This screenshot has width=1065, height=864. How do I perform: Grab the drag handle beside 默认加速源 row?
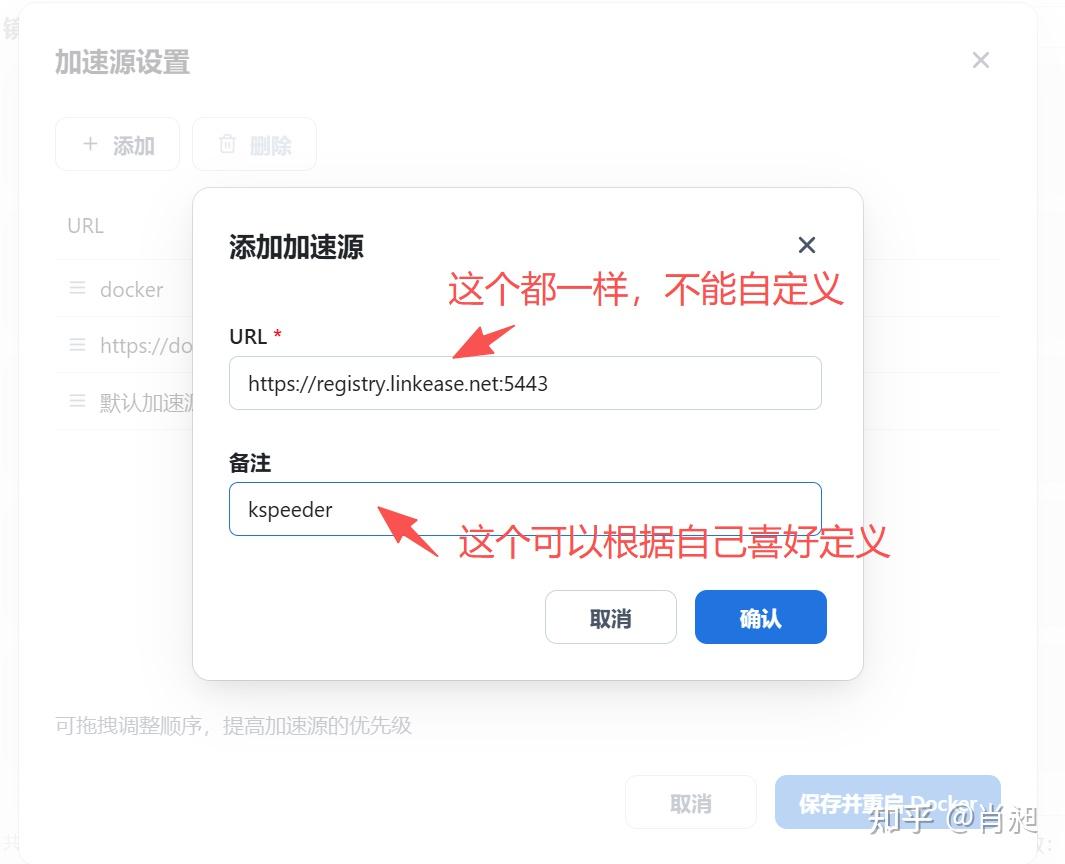coord(77,401)
